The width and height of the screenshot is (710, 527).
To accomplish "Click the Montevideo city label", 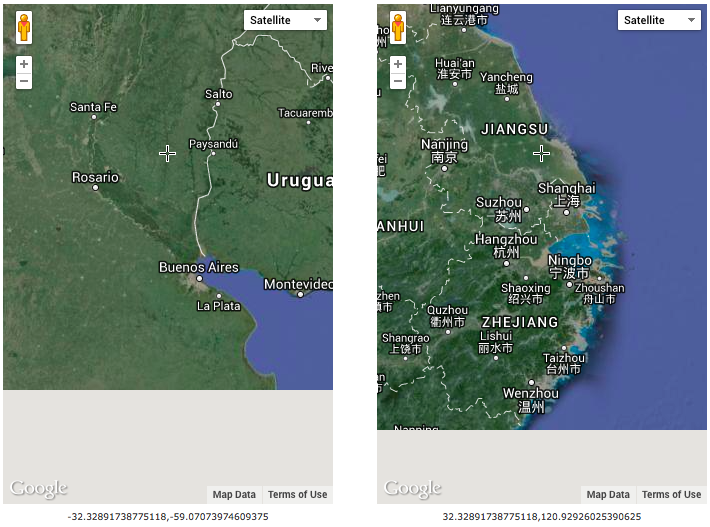I will point(298,285).
